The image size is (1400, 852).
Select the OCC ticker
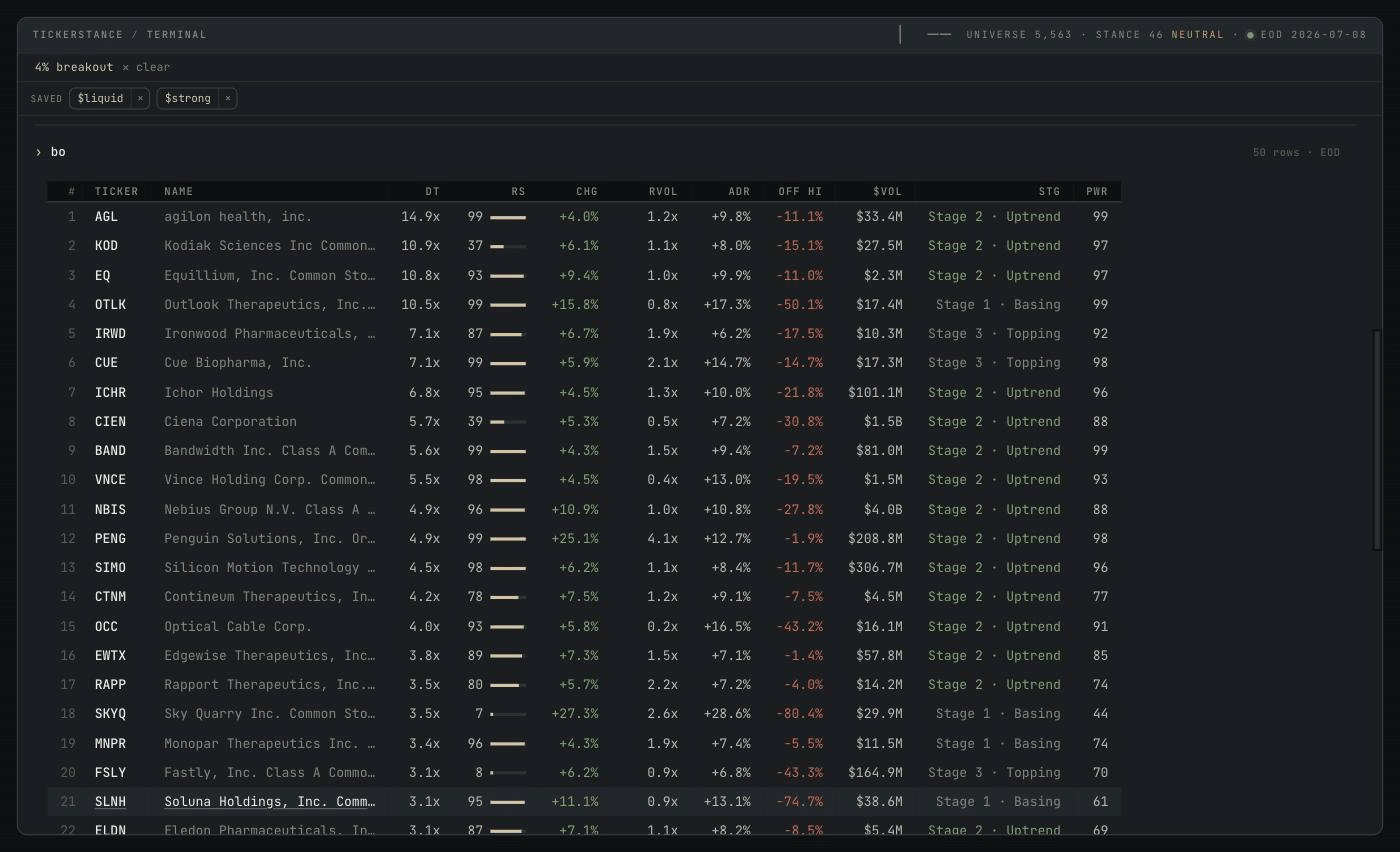[x=106, y=626]
